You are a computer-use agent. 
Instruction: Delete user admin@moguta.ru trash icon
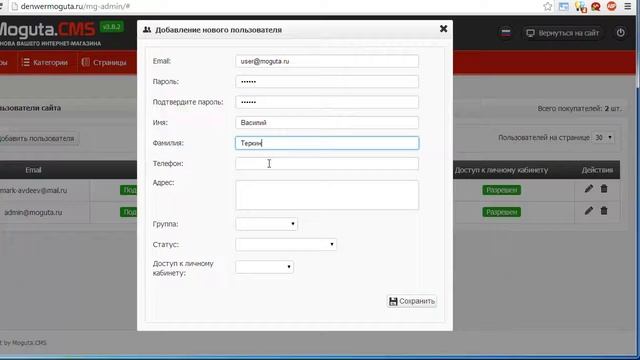(x=604, y=211)
